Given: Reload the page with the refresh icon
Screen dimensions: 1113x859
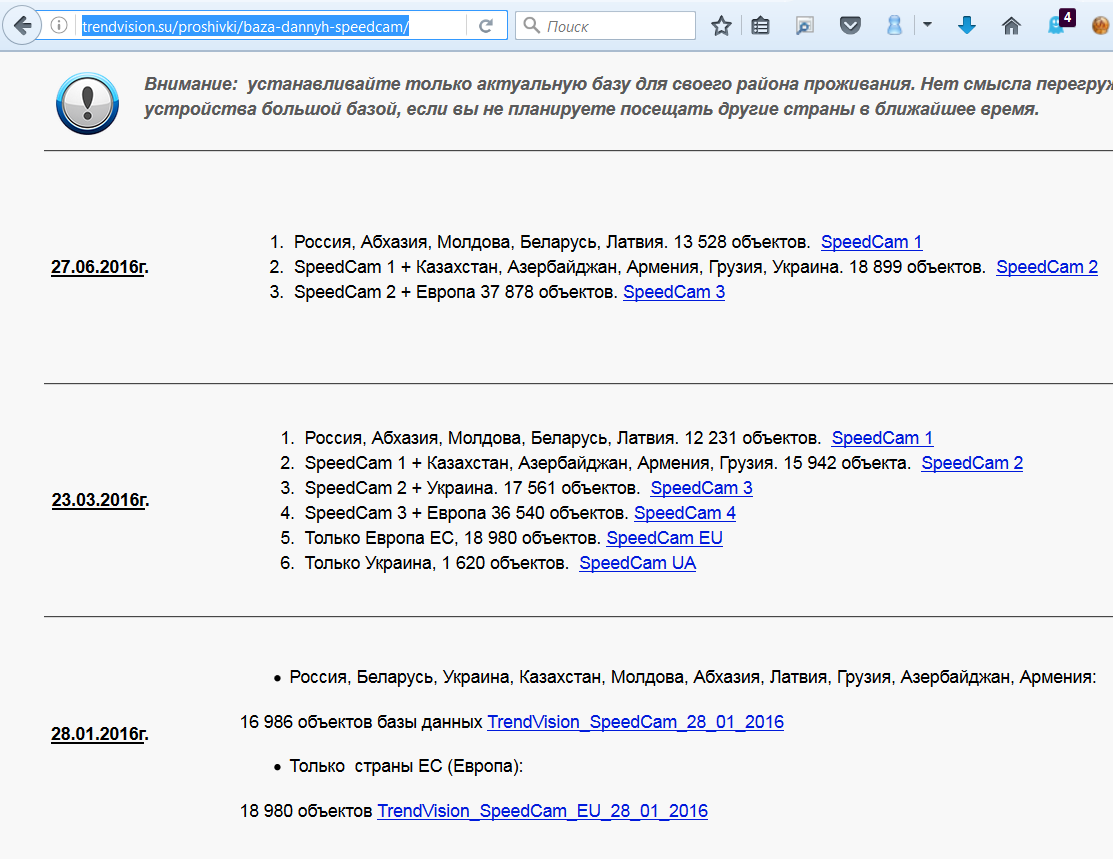Looking at the screenshot, I should (x=486, y=26).
